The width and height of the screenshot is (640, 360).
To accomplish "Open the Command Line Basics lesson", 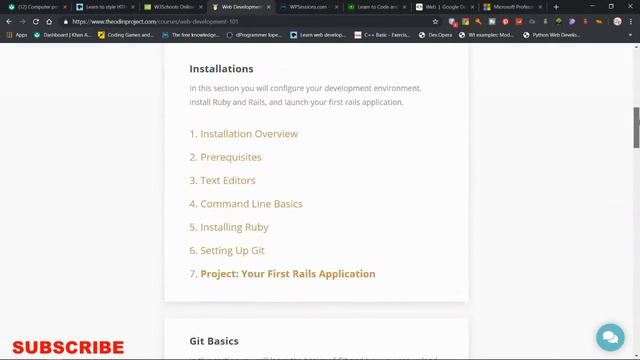I will 251,204.
